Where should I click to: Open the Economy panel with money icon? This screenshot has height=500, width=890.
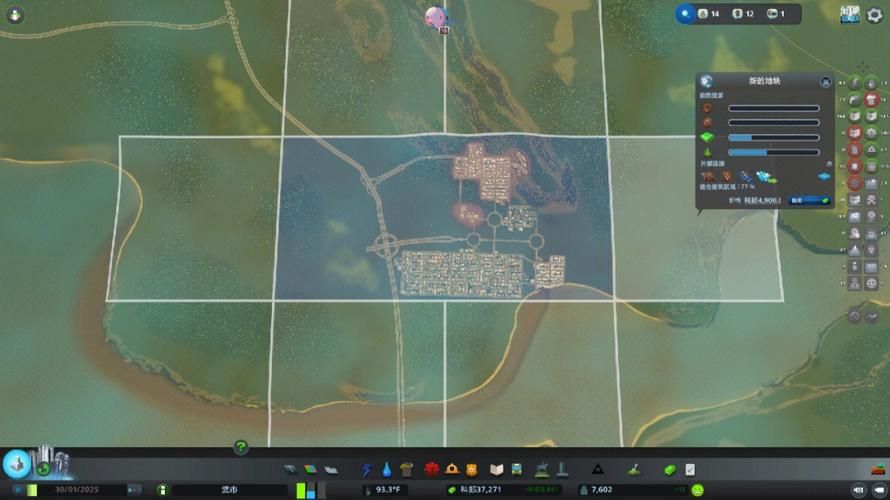tap(670, 469)
